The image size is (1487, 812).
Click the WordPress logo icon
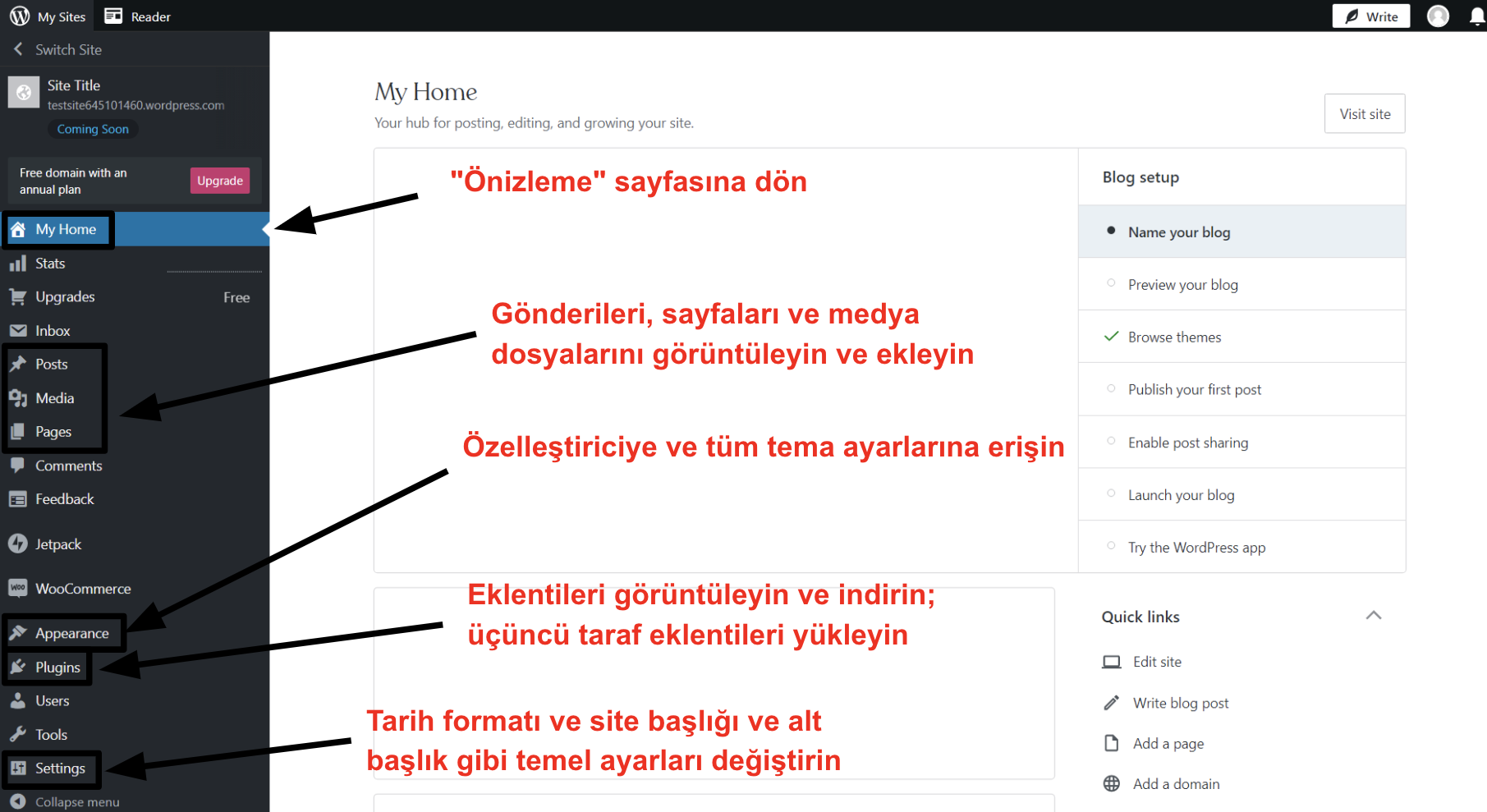pyautogui.click(x=20, y=16)
